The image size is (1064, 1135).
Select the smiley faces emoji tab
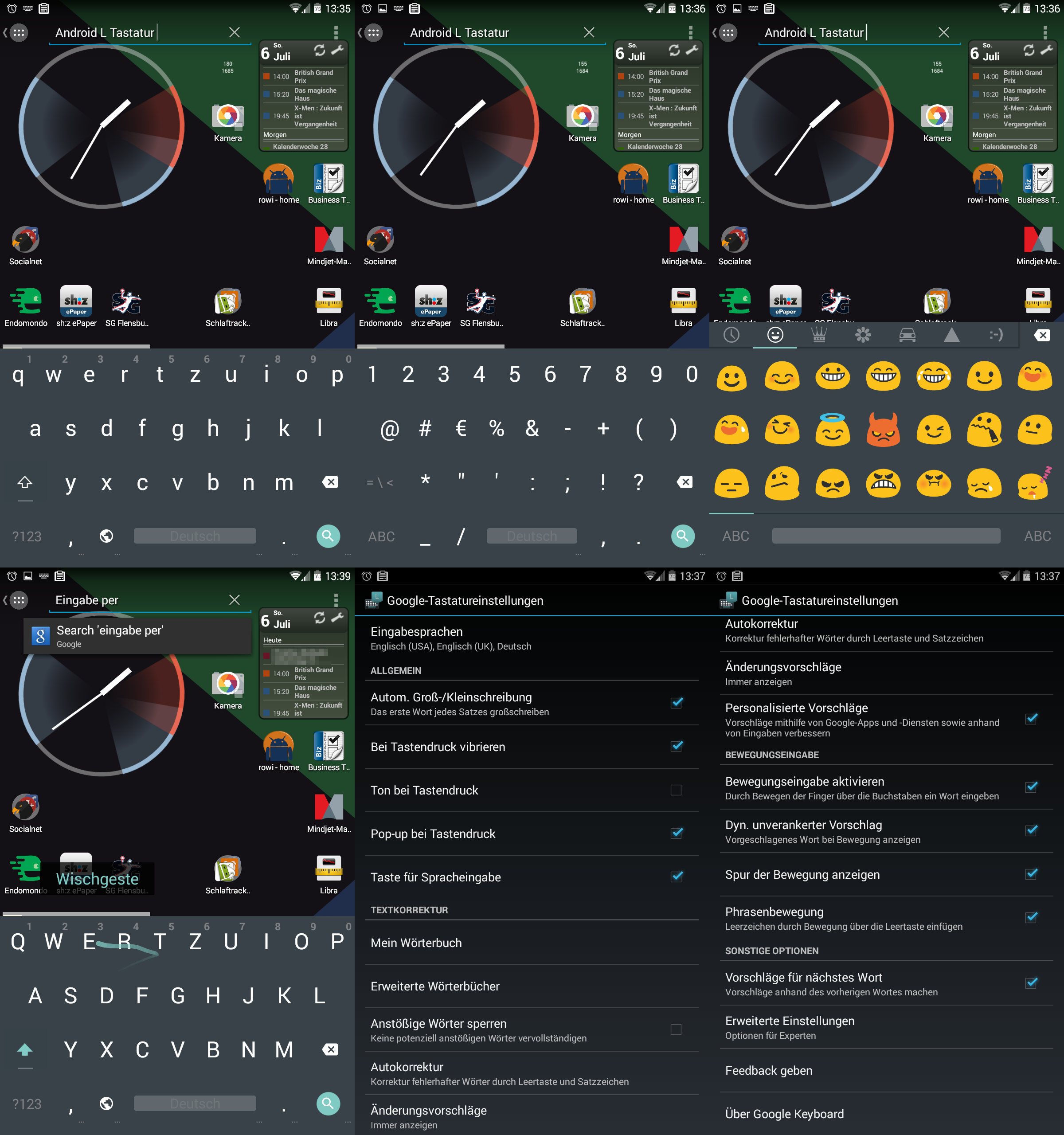click(x=775, y=335)
